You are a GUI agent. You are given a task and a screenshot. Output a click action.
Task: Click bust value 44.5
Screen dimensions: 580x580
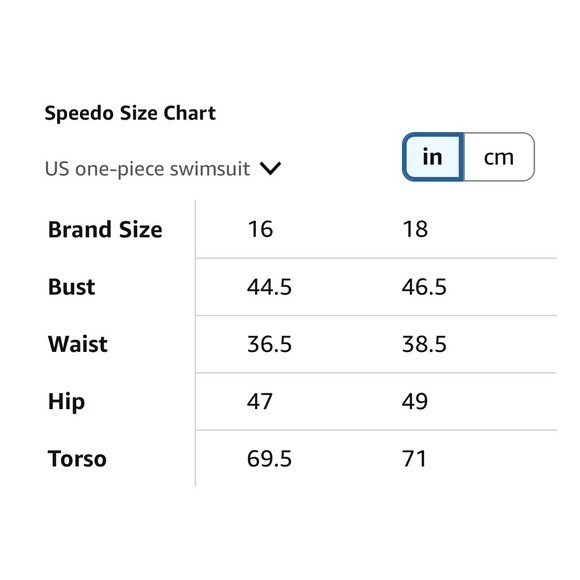[269, 287]
